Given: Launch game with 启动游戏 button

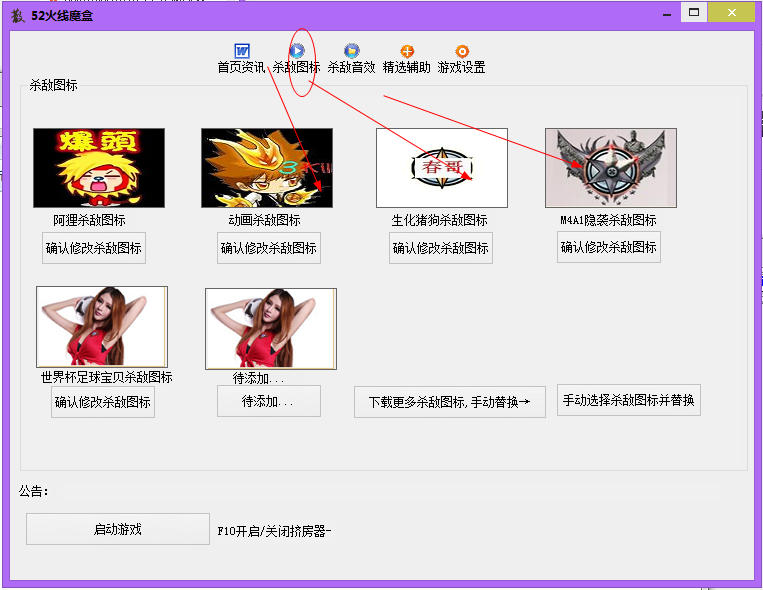Looking at the screenshot, I should pos(118,529).
